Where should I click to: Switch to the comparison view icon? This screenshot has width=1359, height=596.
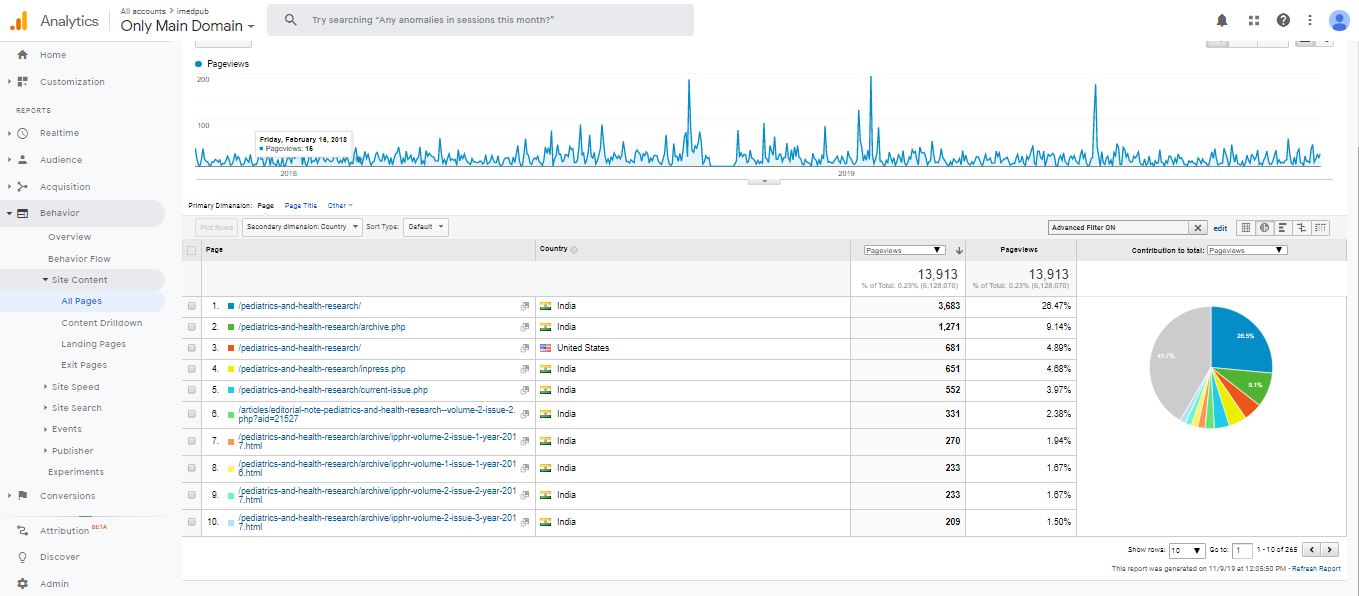pyautogui.click(x=1301, y=228)
